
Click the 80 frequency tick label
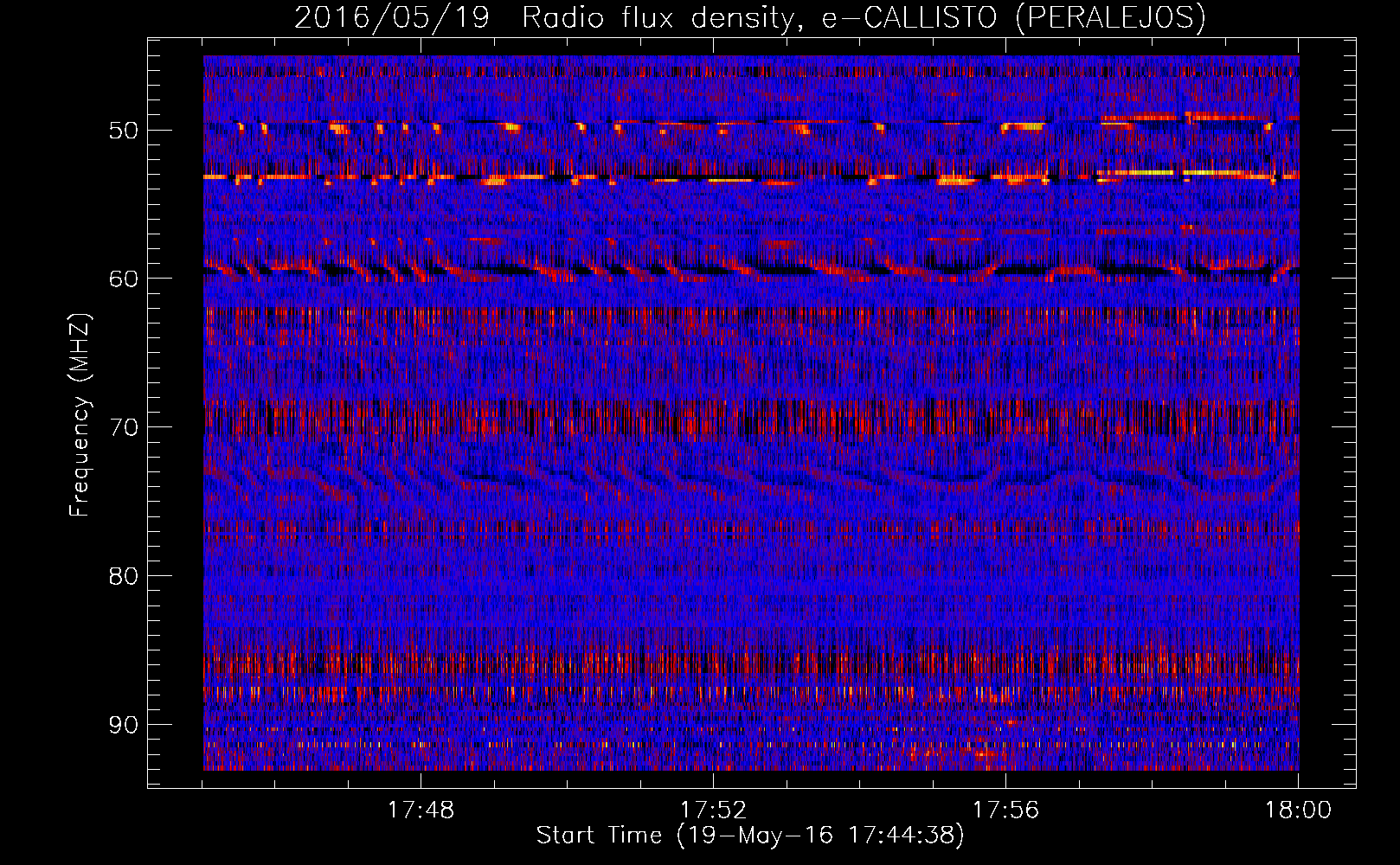click(x=123, y=576)
